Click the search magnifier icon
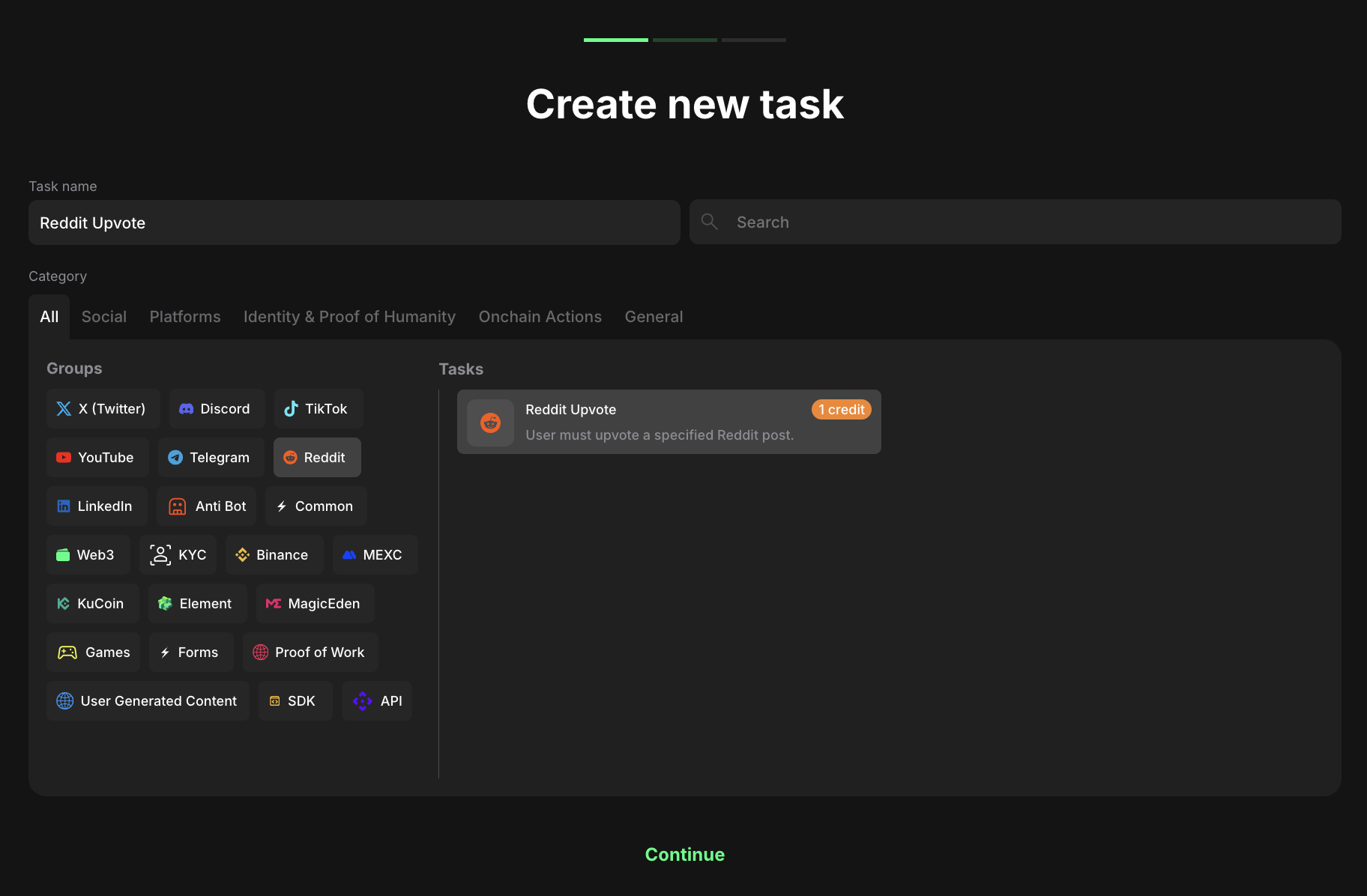The height and width of the screenshot is (896, 1367). 709,222
